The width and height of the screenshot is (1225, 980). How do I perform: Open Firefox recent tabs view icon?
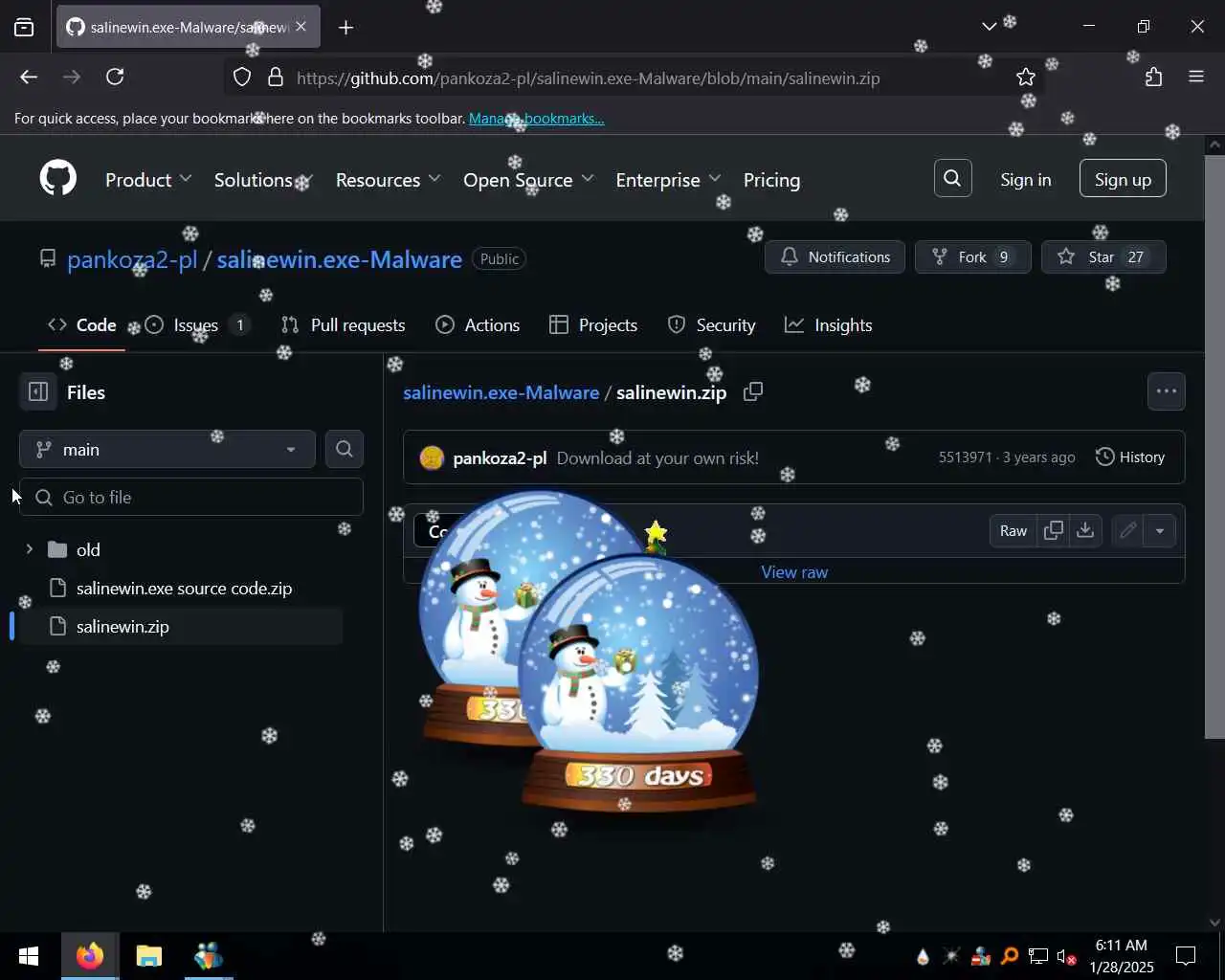click(x=24, y=28)
